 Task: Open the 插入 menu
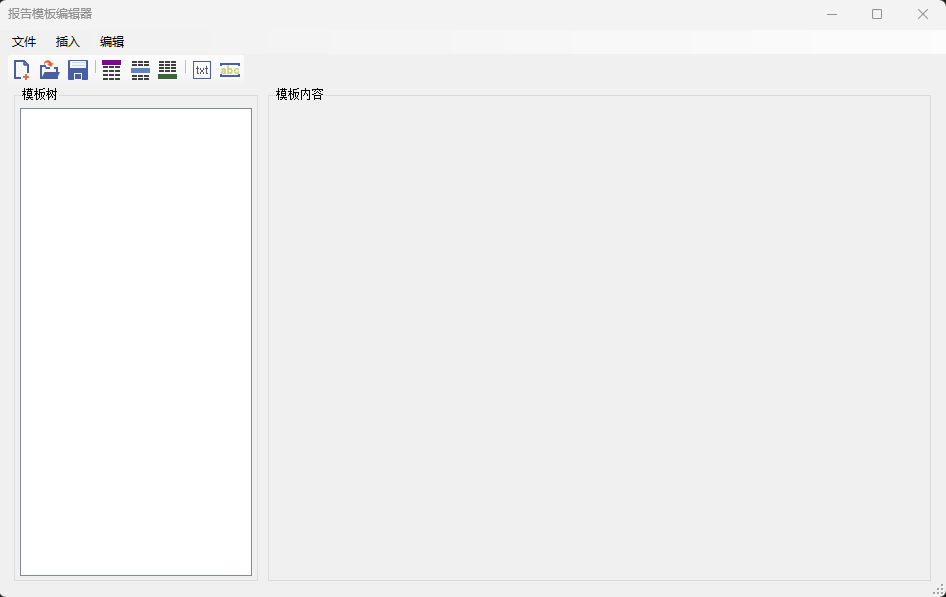pyautogui.click(x=68, y=42)
